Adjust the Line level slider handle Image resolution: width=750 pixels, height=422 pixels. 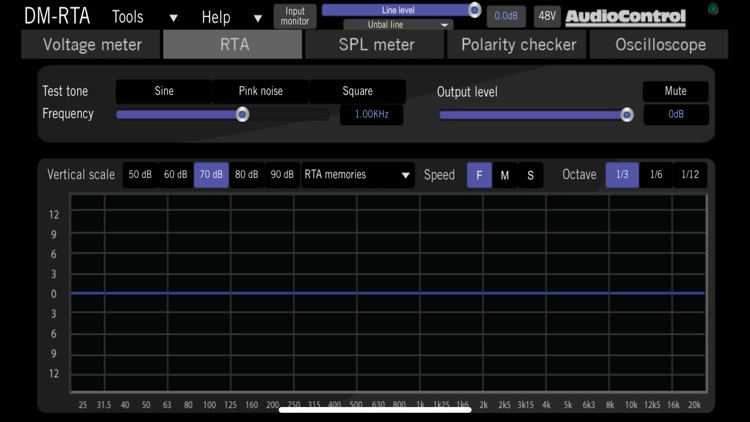pyautogui.click(x=474, y=10)
